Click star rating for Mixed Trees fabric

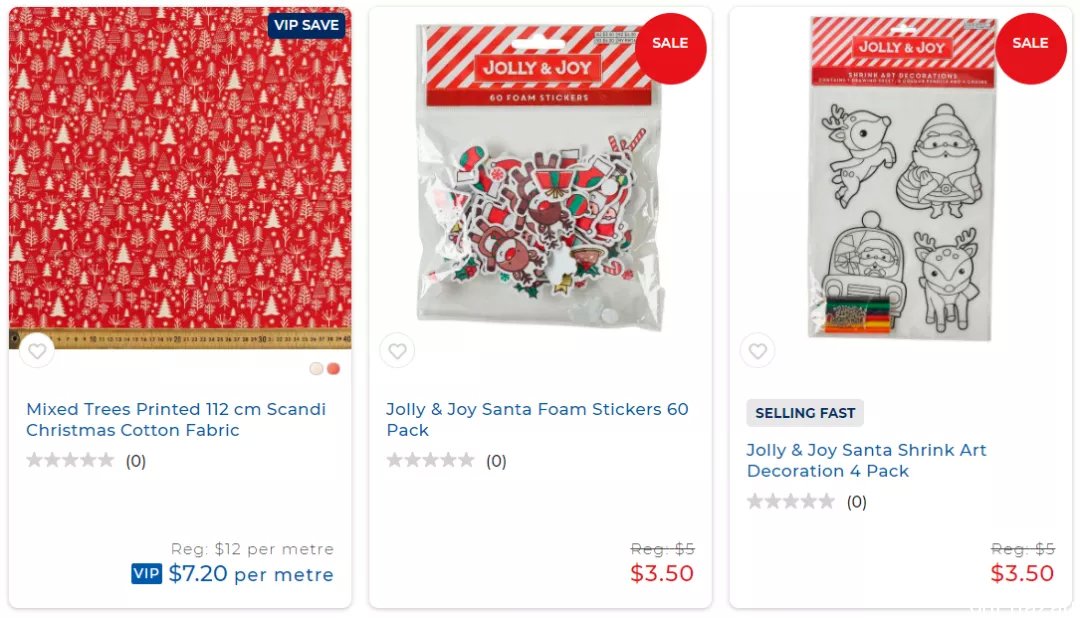click(70, 460)
